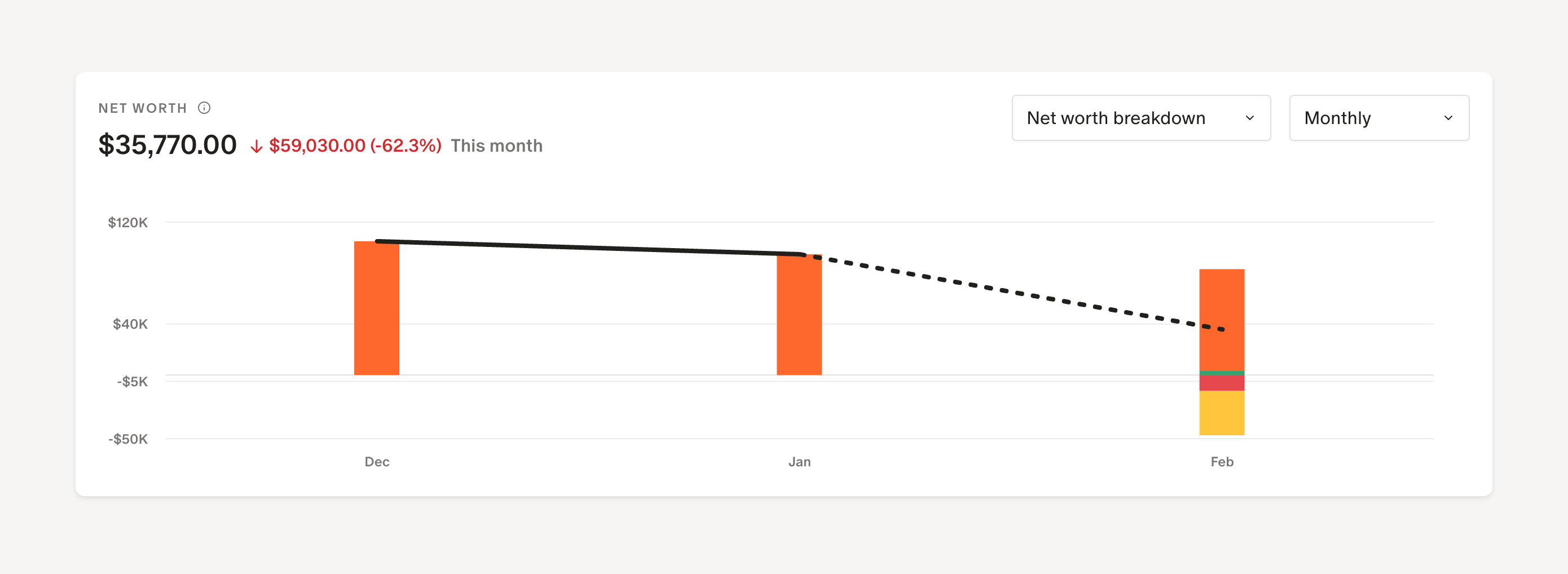Click the $120K y-axis label
Screen dimensions: 1568x574
tap(128, 222)
